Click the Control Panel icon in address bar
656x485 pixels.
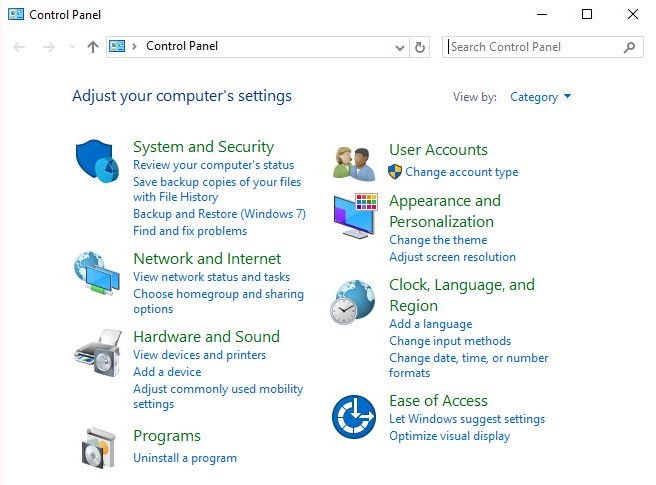pos(117,46)
